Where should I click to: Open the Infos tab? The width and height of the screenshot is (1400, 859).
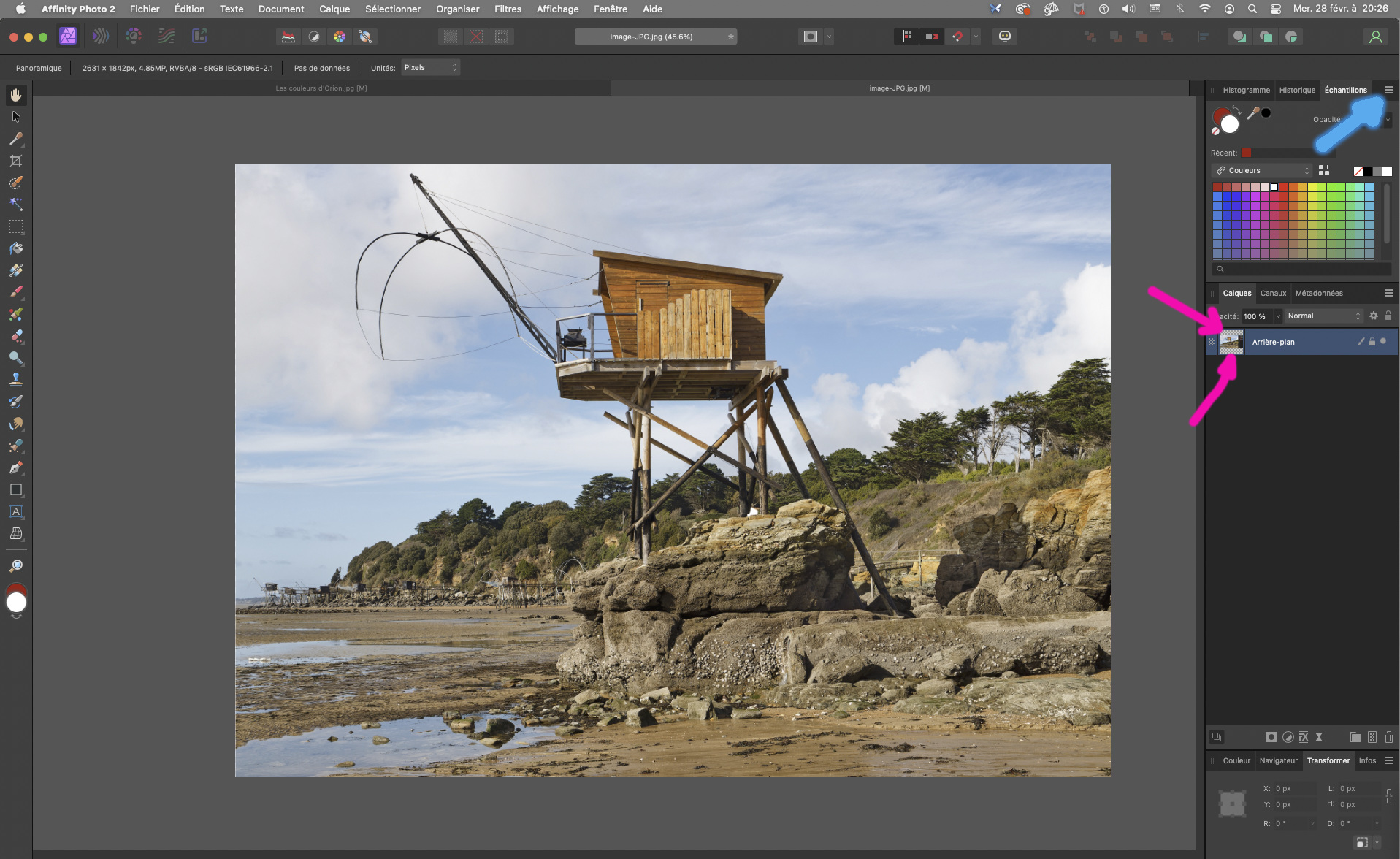point(1367,760)
